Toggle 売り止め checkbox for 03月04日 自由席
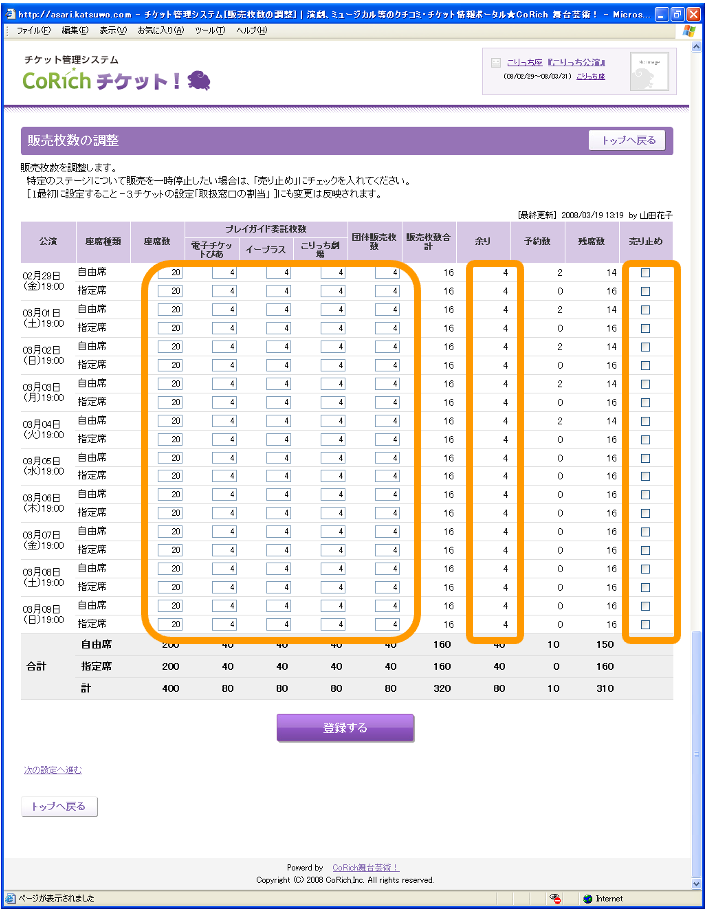This screenshot has height=910, width=708. coord(645,421)
